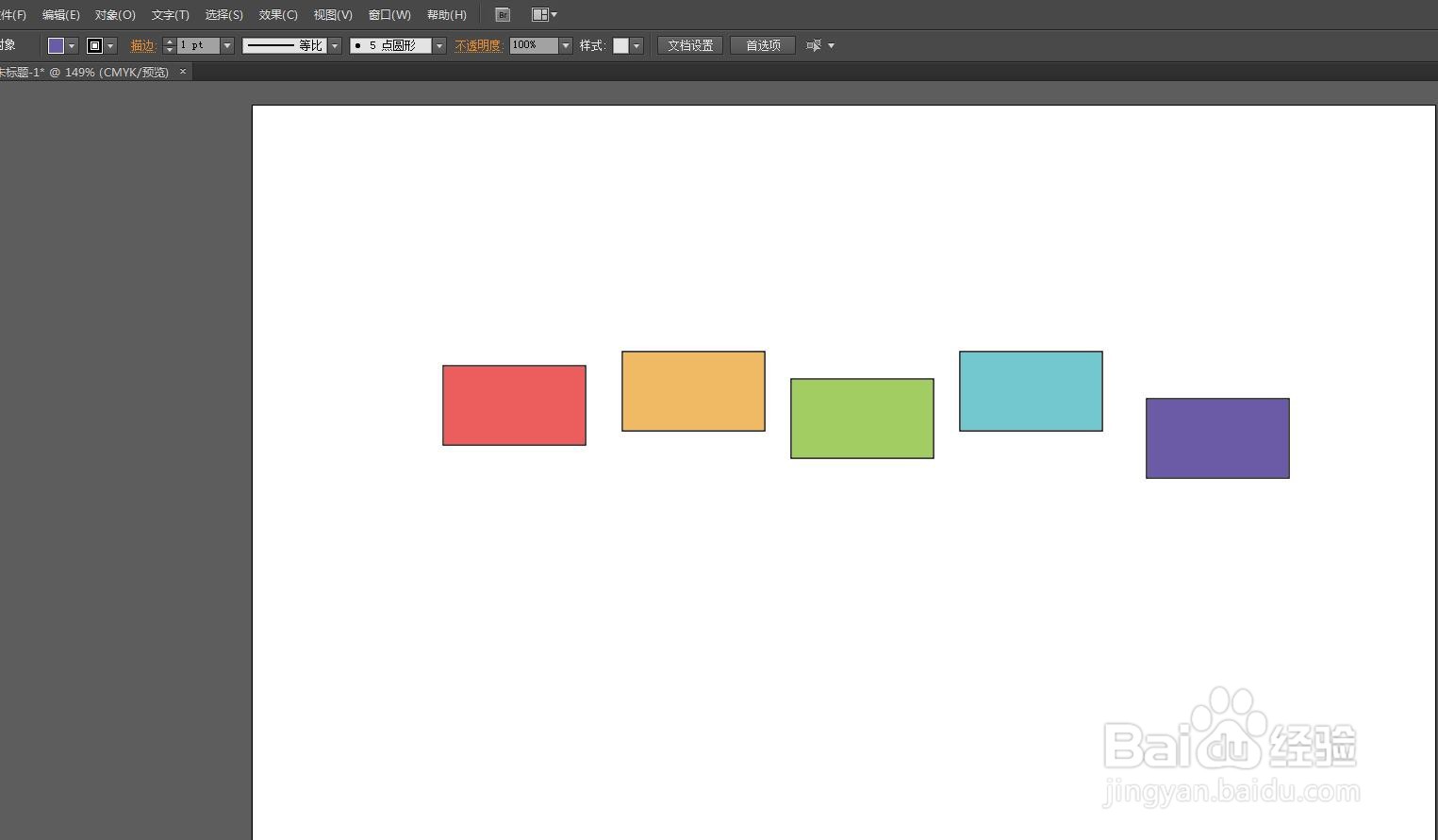This screenshot has width=1438, height=840.
Task: Click the opacity 100% input field
Action: 534,45
